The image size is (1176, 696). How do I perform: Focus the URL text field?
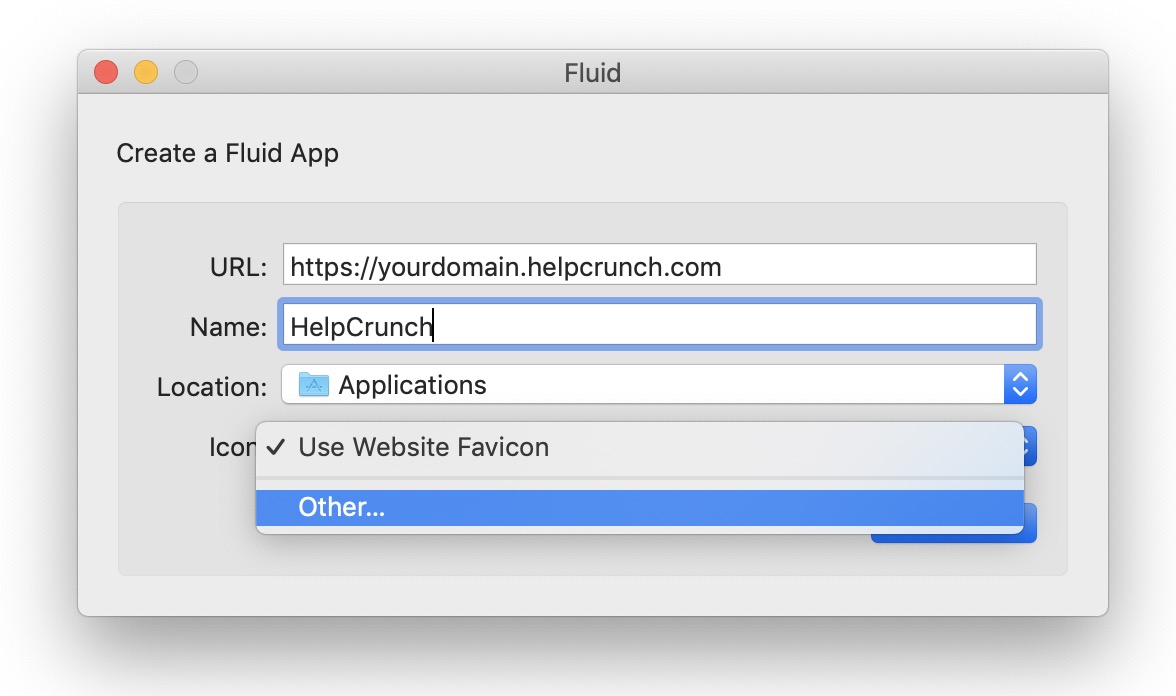point(659,264)
